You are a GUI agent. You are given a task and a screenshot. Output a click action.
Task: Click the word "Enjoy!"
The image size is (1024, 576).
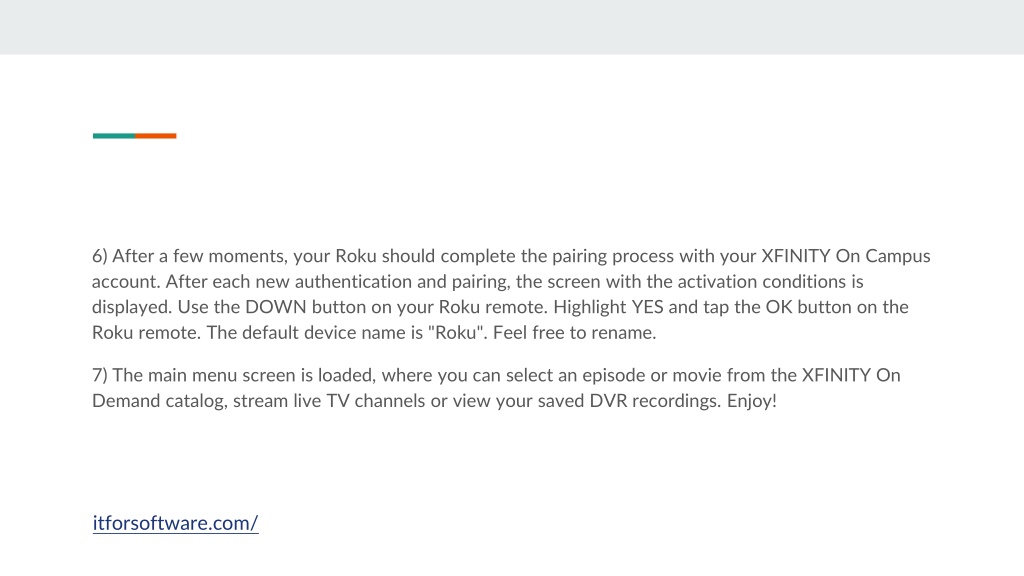pos(752,401)
